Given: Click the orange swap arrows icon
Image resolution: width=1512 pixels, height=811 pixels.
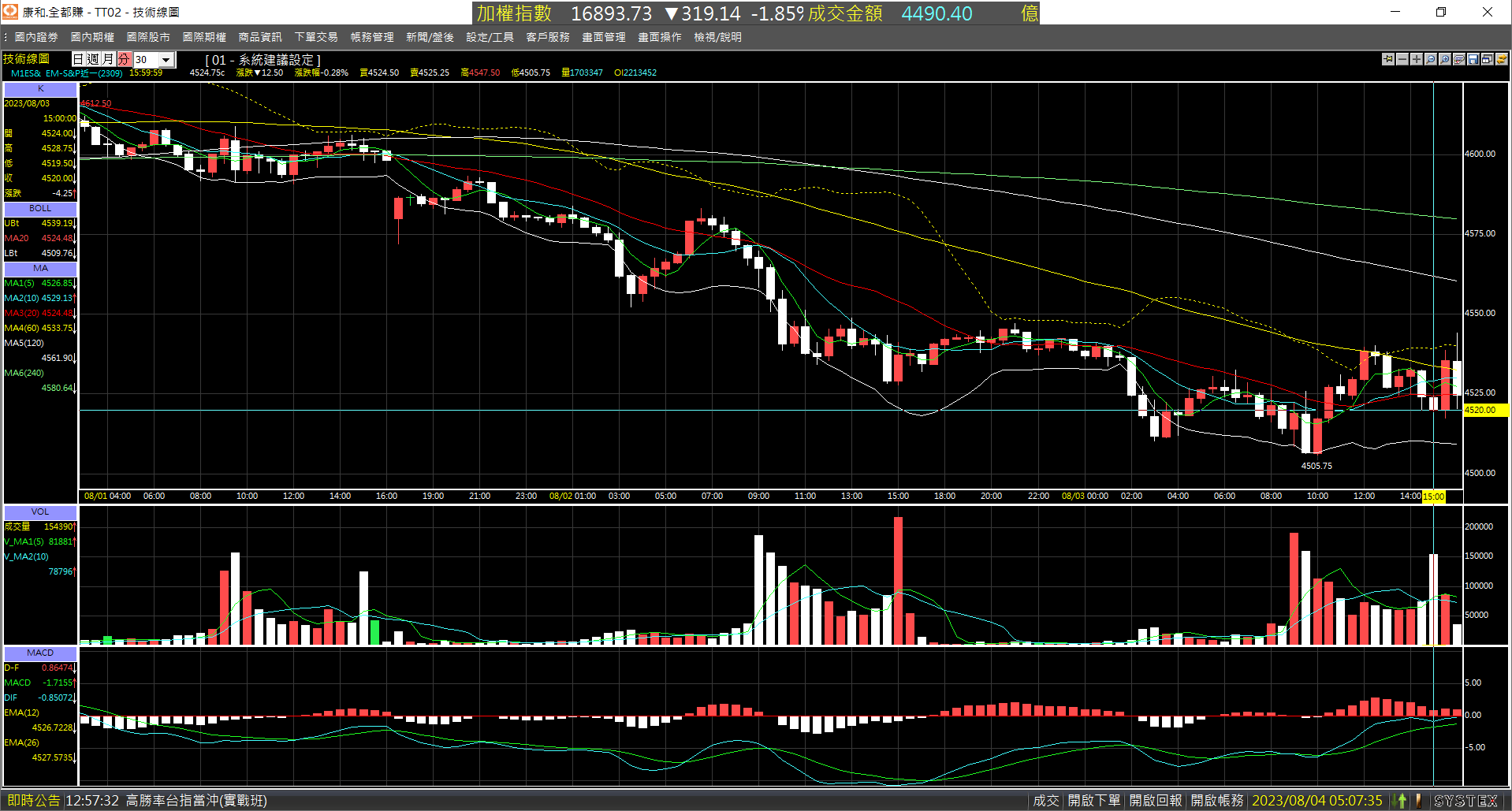Looking at the screenshot, I should [x=1502, y=59].
